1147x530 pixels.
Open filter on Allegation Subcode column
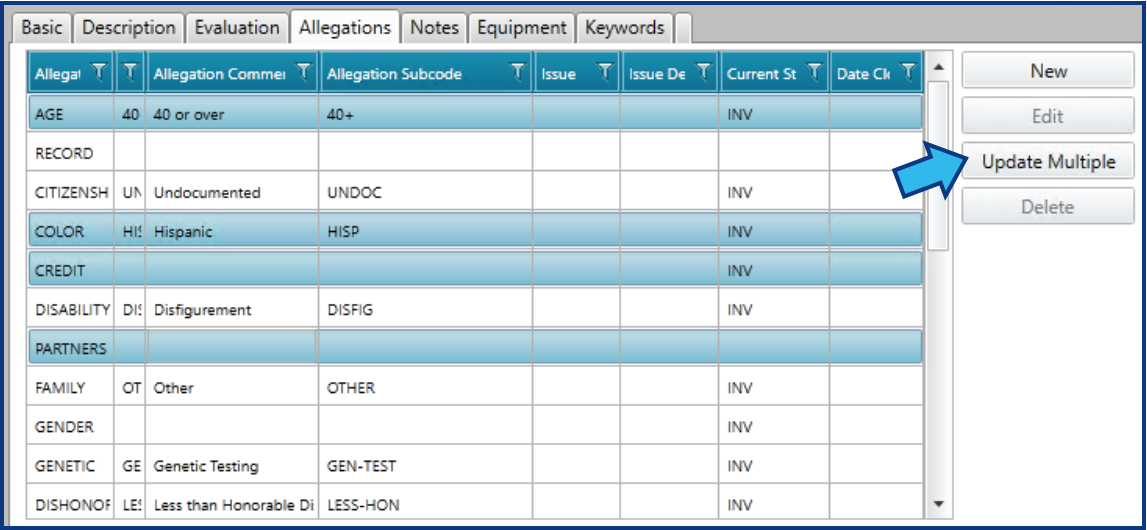click(517, 72)
